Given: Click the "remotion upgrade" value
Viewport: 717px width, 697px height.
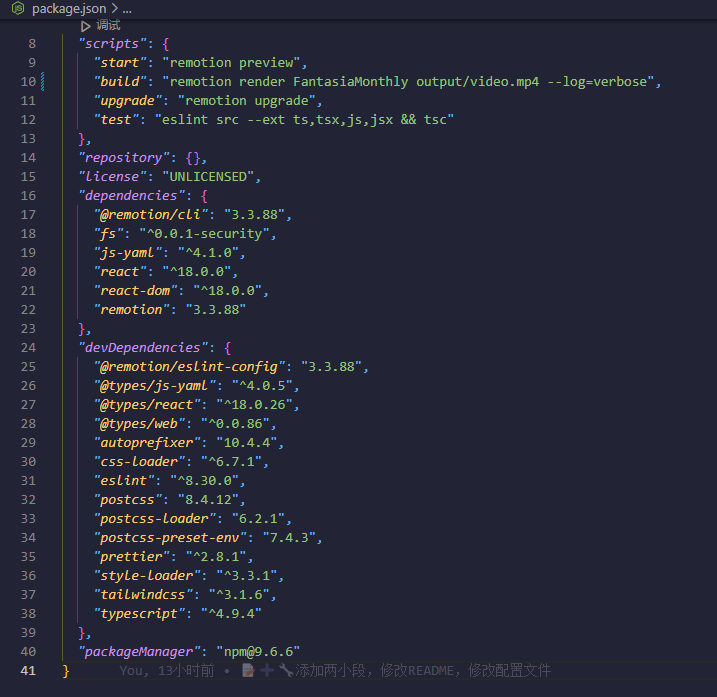Looking at the screenshot, I should 246,101.
